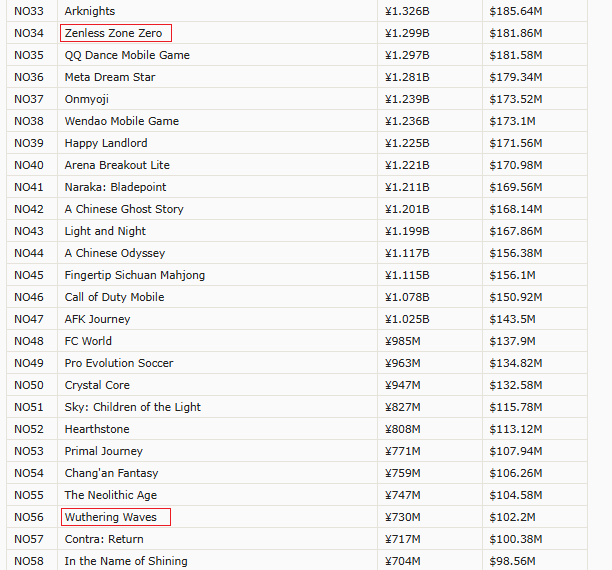Viewport: 612px width, 570px height.
Task: Click the ¥730M yuan amount
Action: tap(403, 517)
